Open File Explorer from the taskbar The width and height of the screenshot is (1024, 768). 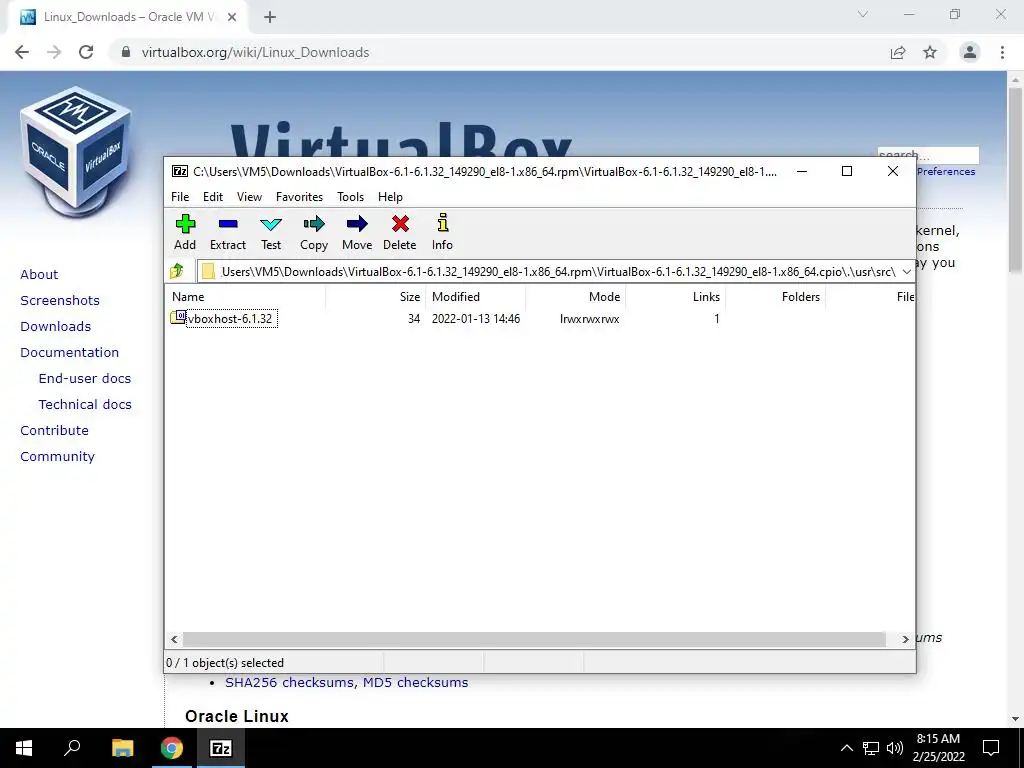122,748
